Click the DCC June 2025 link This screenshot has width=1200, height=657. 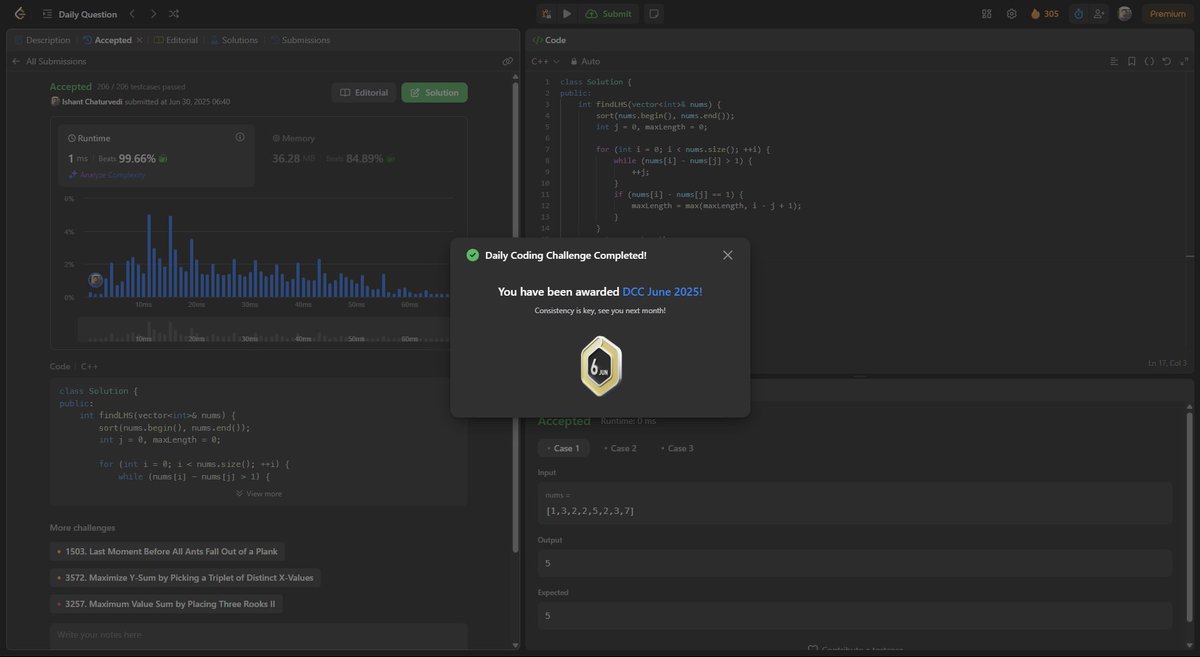(662, 292)
